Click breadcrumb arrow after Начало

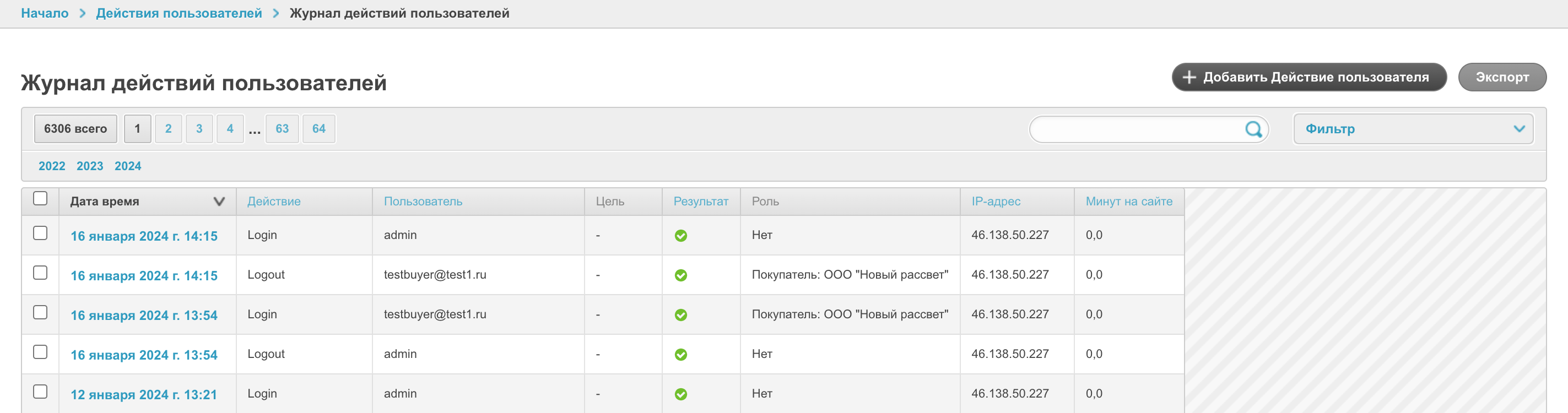coord(83,13)
